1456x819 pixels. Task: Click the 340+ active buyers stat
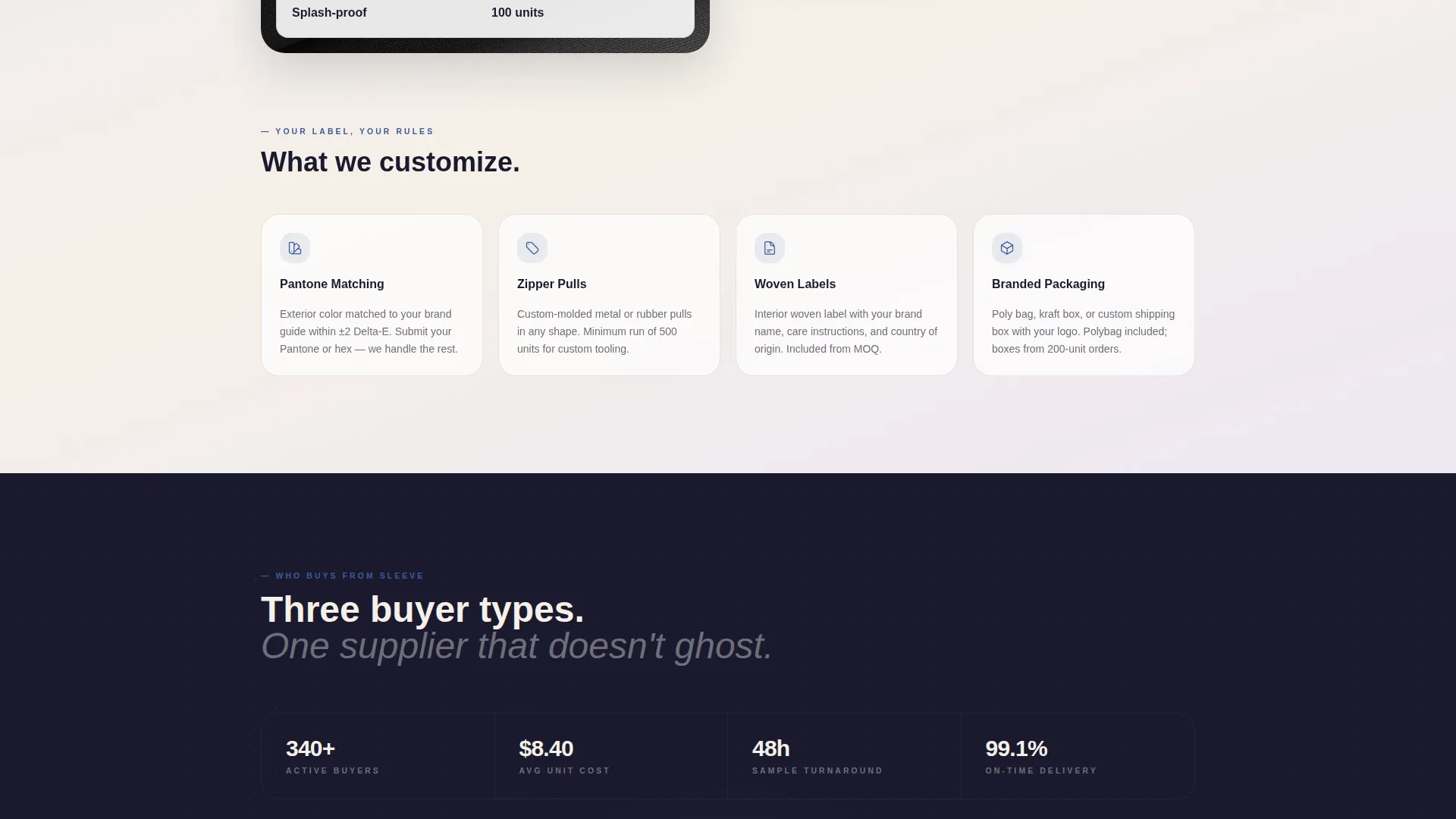pos(378,756)
